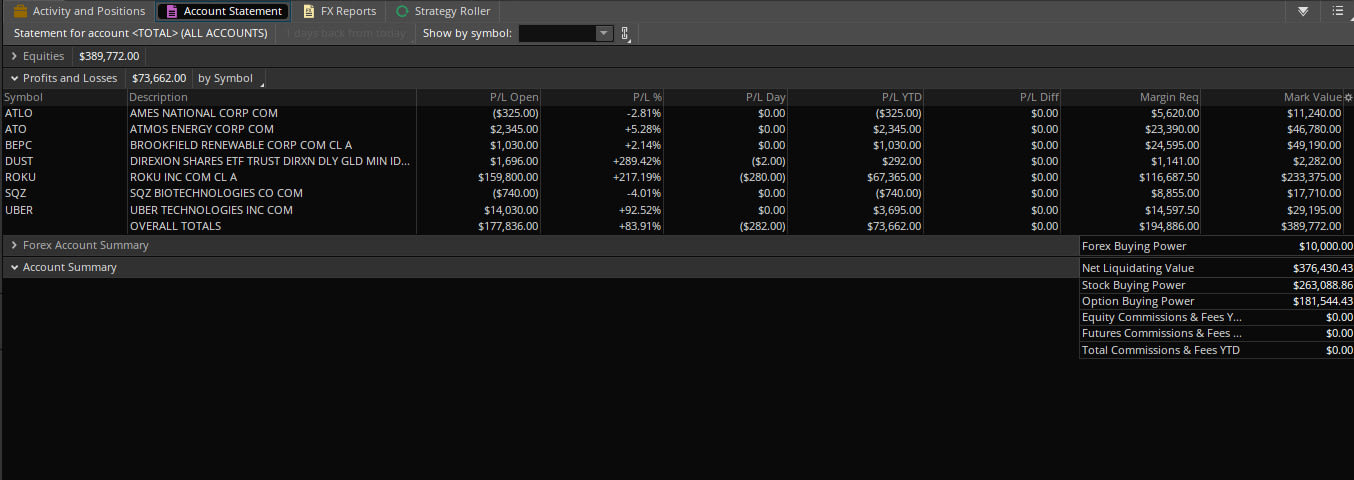Open the 'by Symbol' grouping dropdown
This screenshot has width=1354, height=480.
coord(230,78)
